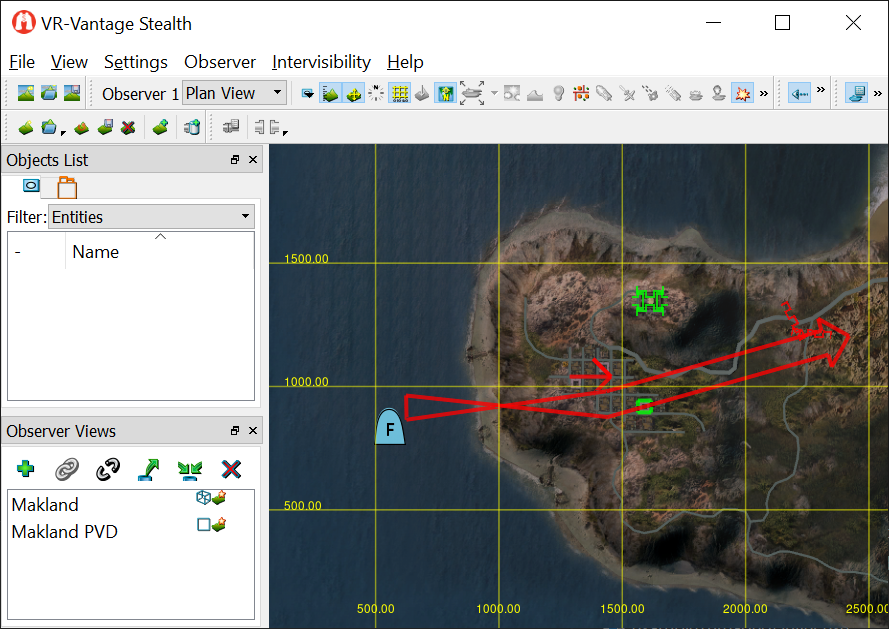Expand overflow chevron next to sight-line icon
889x629 pixels.
pos(820,90)
